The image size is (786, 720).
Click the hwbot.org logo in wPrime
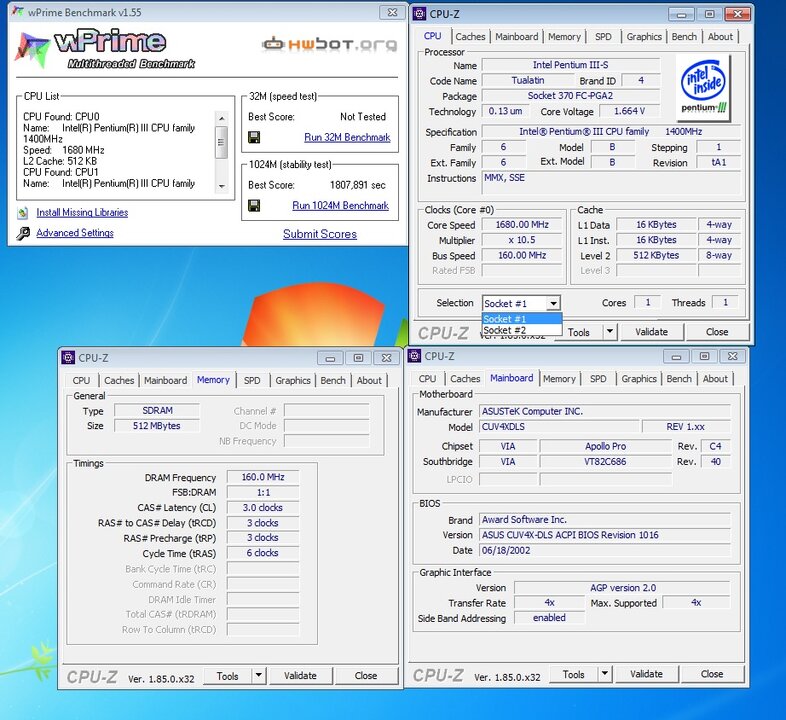pos(330,44)
